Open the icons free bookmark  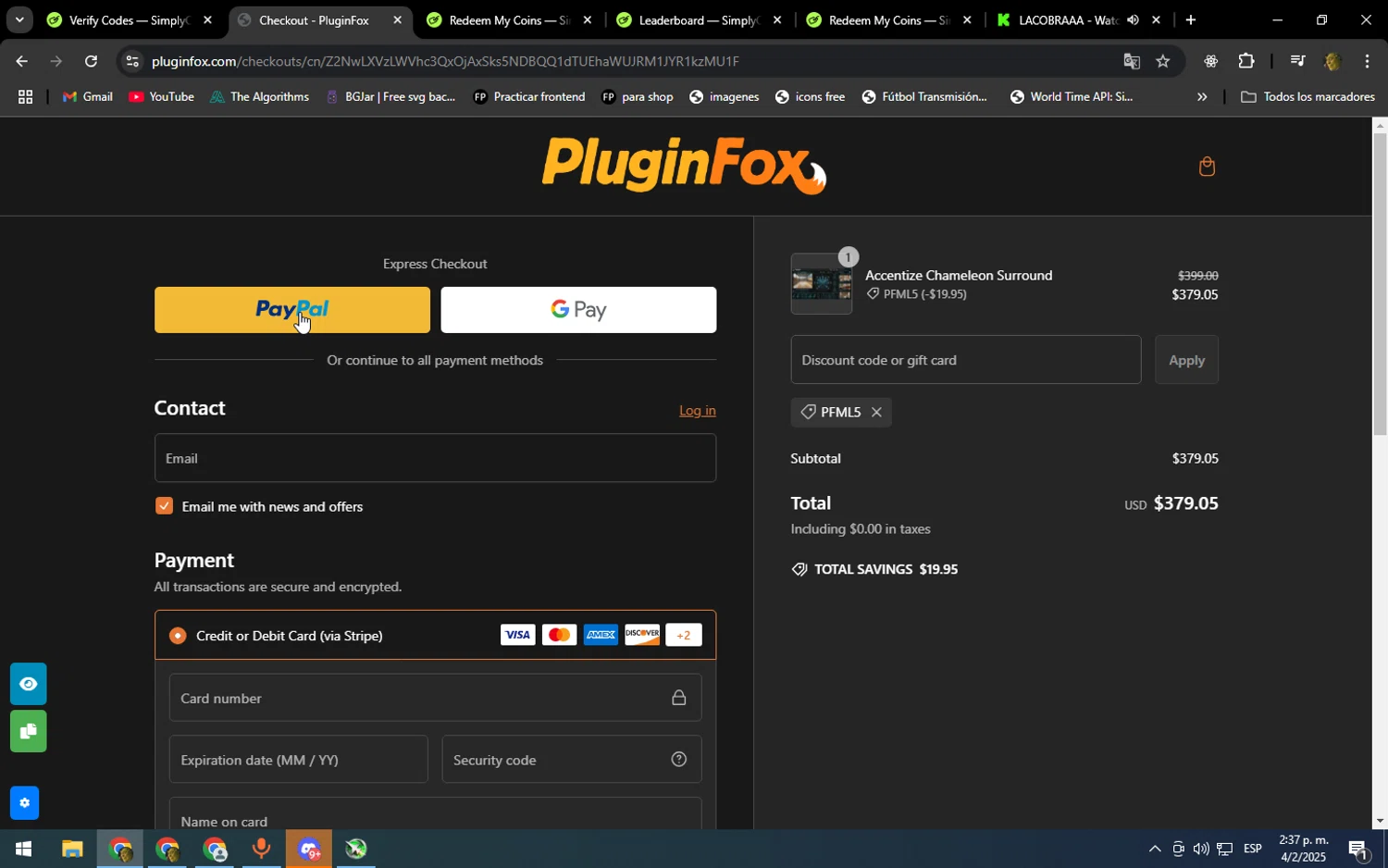810,97
